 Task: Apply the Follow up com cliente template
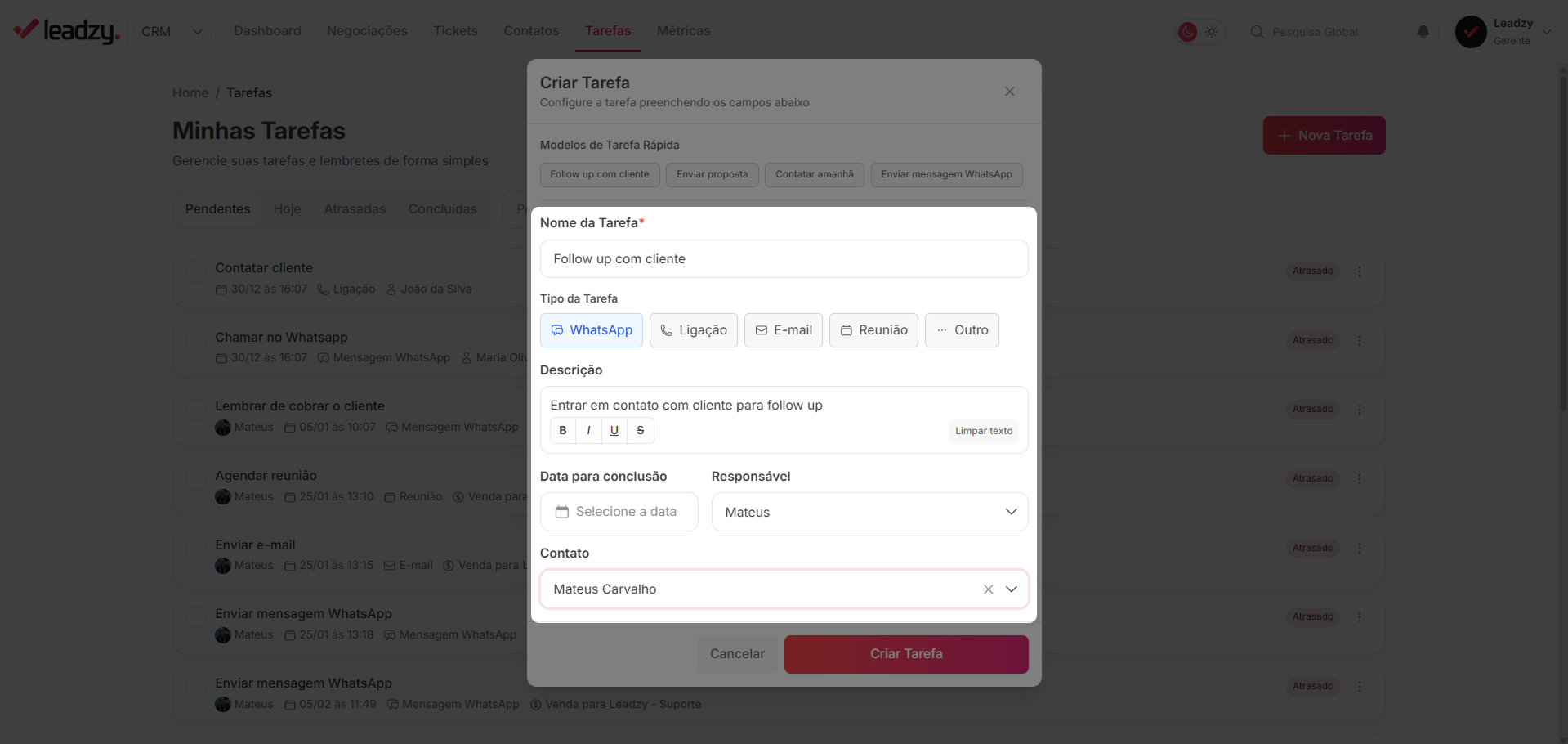coord(600,174)
